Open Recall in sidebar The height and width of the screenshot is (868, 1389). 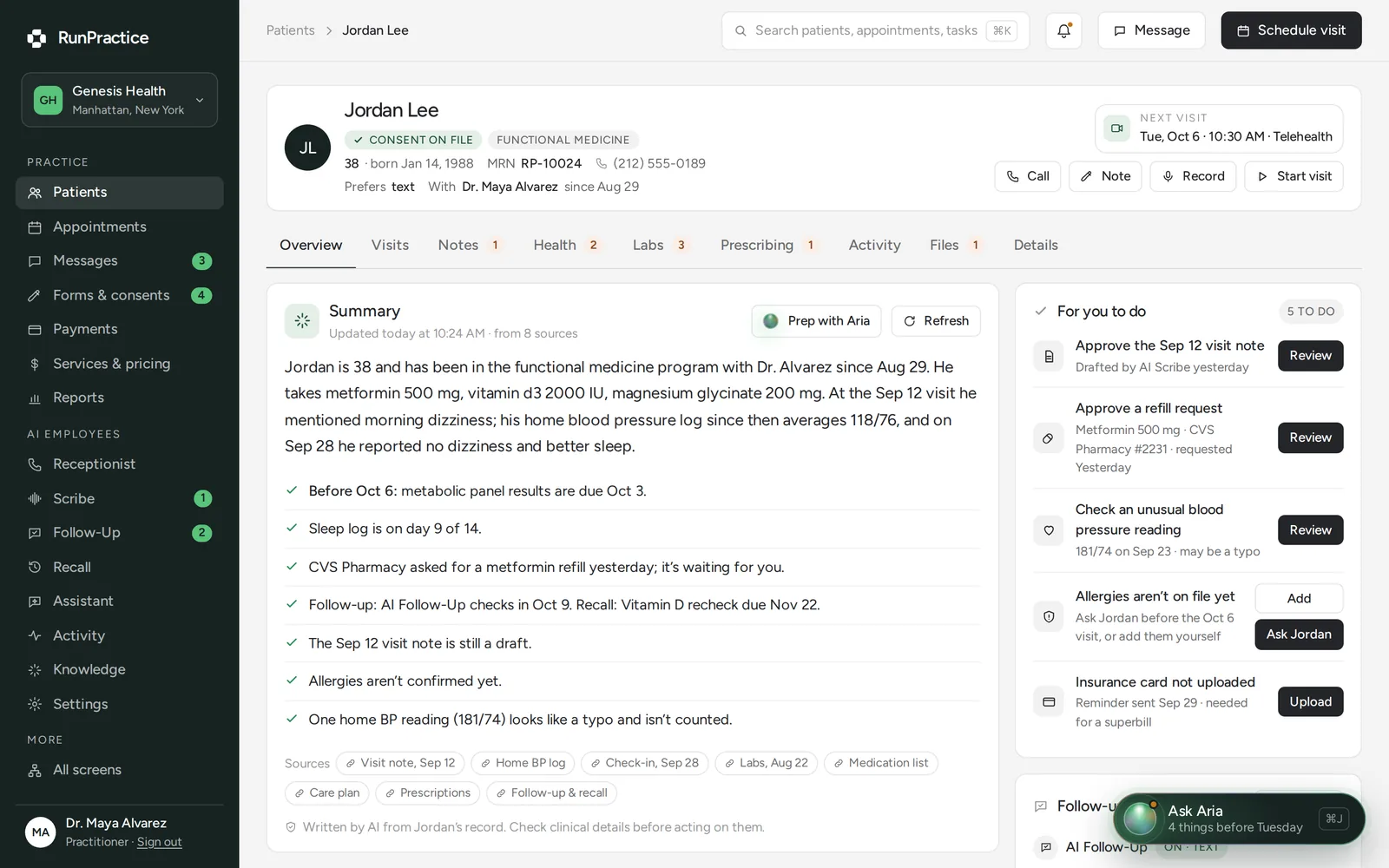pos(119,567)
